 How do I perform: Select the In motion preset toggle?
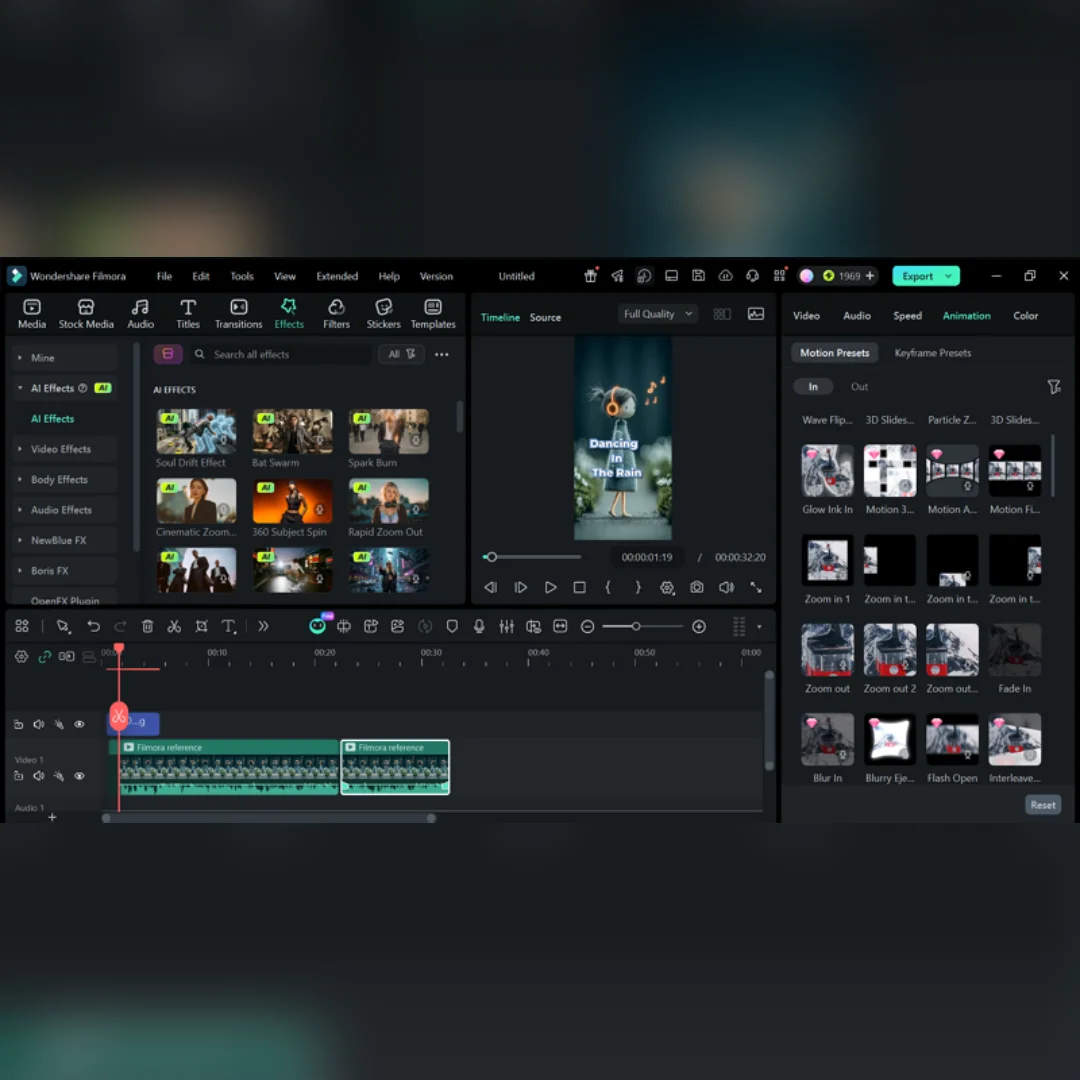coord(813,386)
